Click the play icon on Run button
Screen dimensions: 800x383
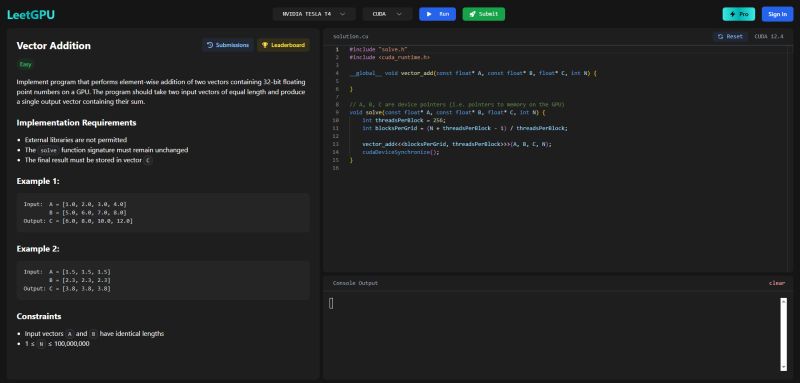tap(430, 14)
